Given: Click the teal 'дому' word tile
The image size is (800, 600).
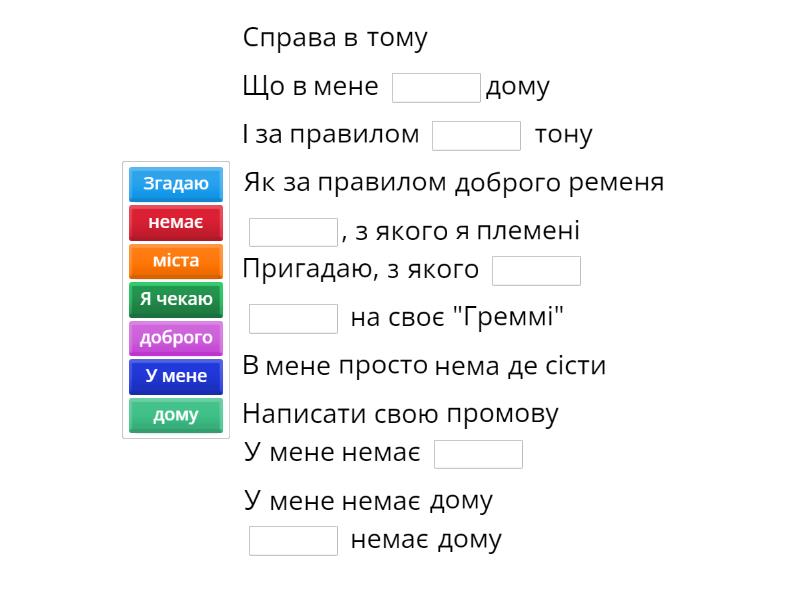Looking at the screenshot, I should click(x=176, y=415).
